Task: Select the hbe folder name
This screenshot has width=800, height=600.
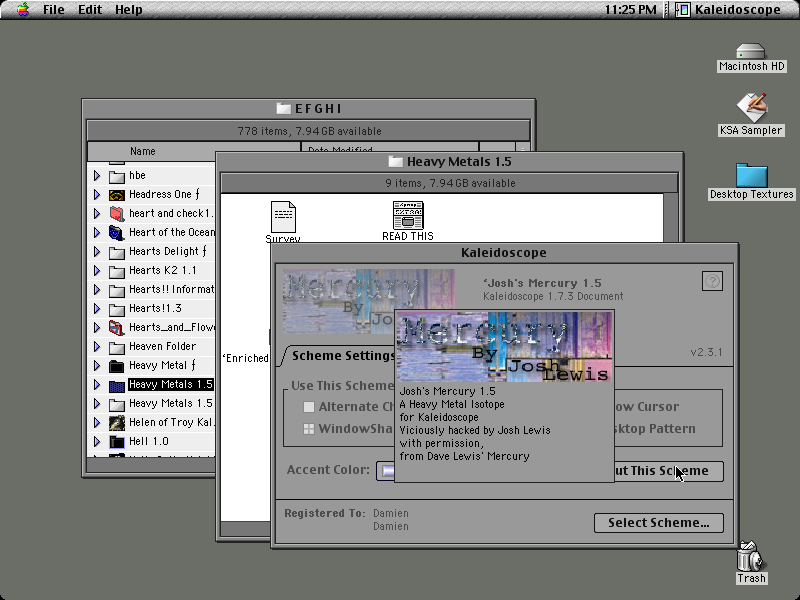Action: click(137, 176)
